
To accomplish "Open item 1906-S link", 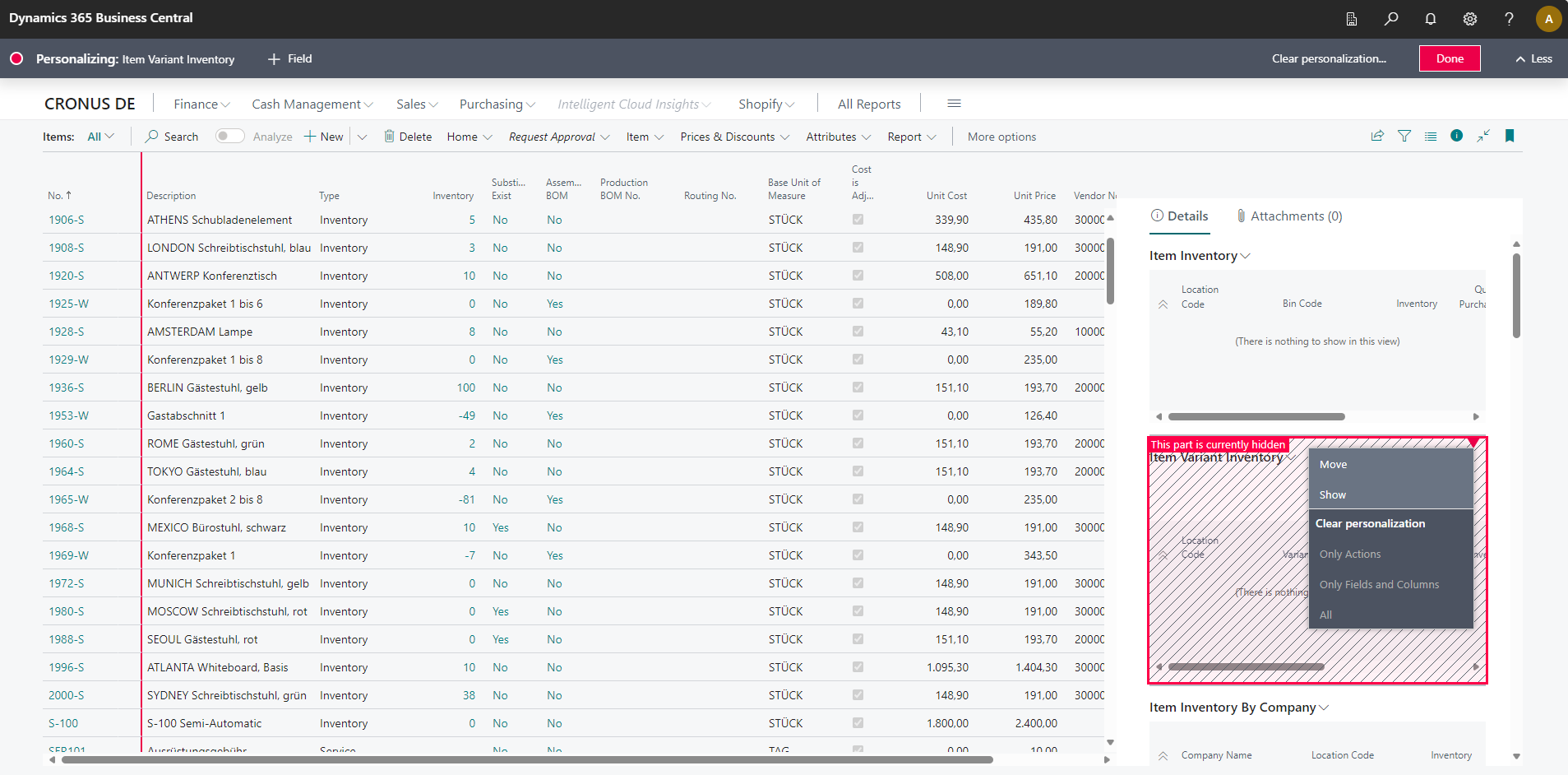I will (x=67, y=220).
